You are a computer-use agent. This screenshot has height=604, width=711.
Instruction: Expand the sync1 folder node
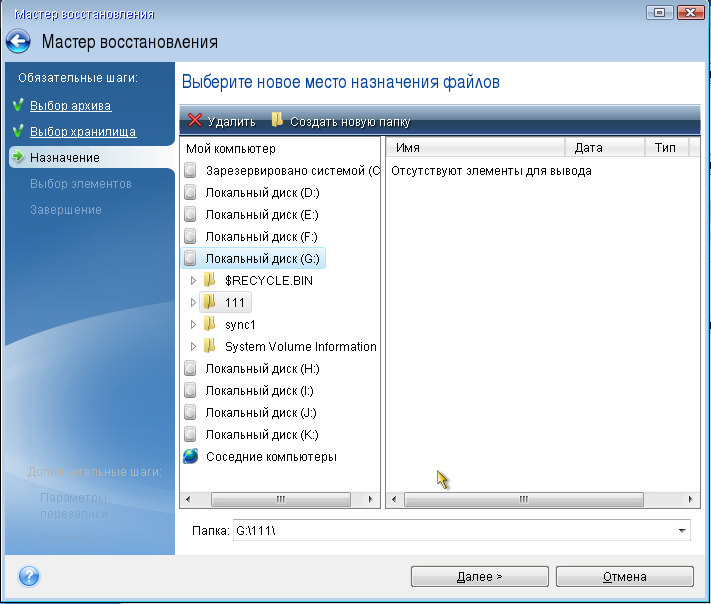[x=193, y=324]
